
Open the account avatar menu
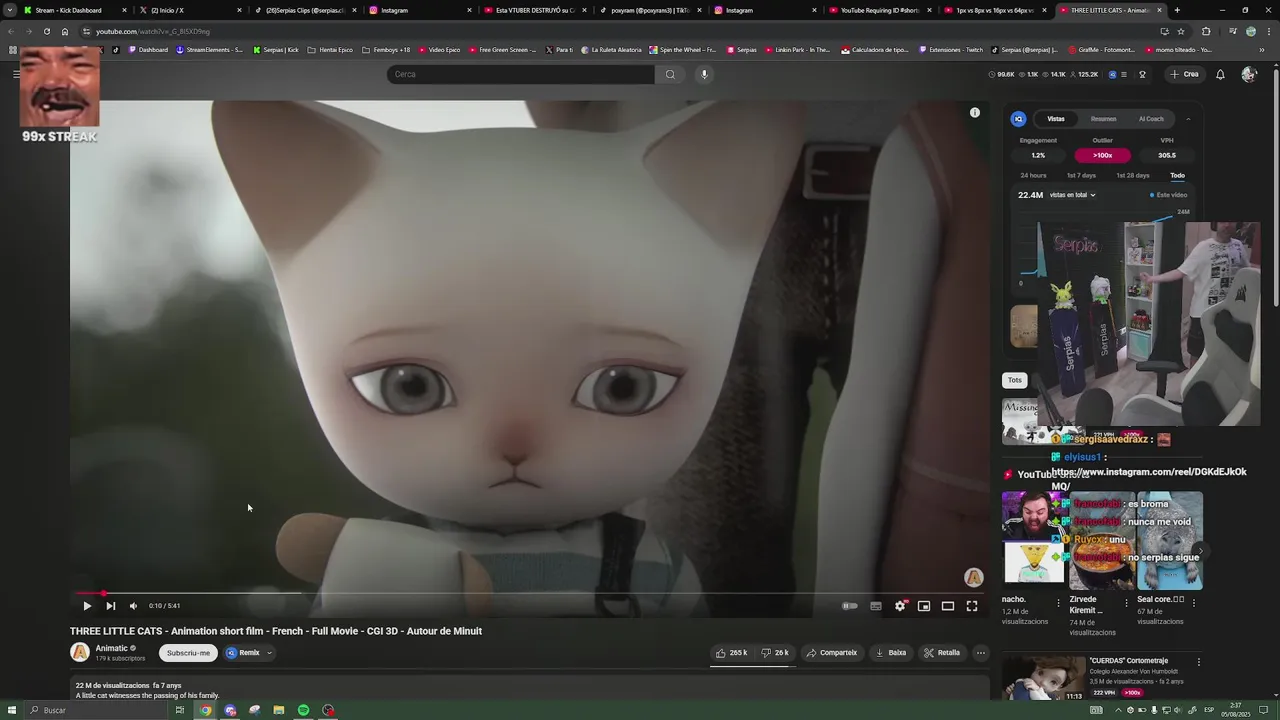pyautogui.click(x=1248, y=74)
